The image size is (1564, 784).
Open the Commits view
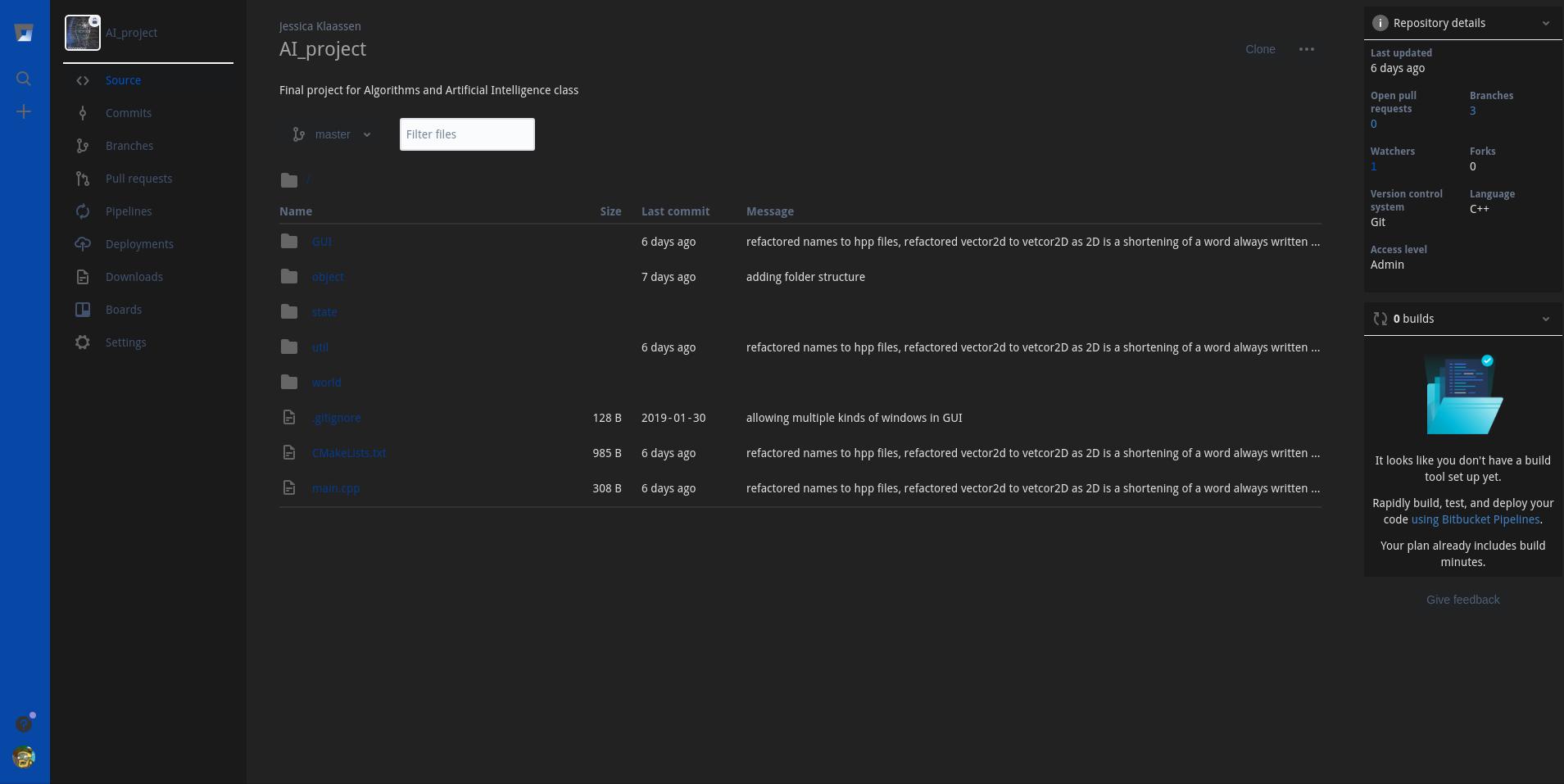click(129, 112)
